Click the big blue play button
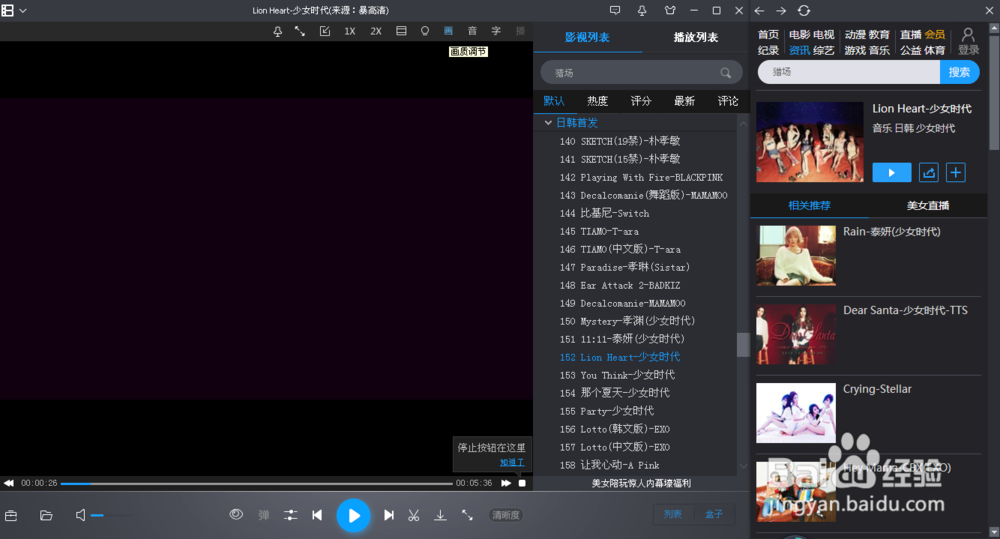The image size is (1000, 539). [353, 515]
